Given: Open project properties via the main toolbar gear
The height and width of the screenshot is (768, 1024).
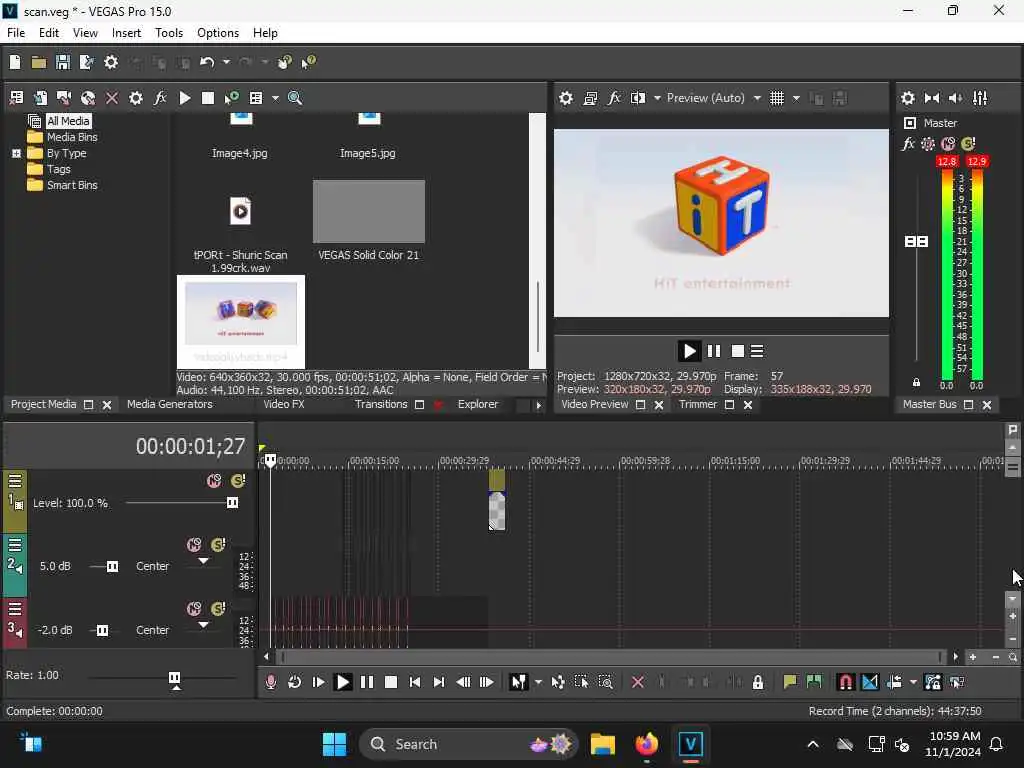Looking at the screenshot, I should [111, 62].
